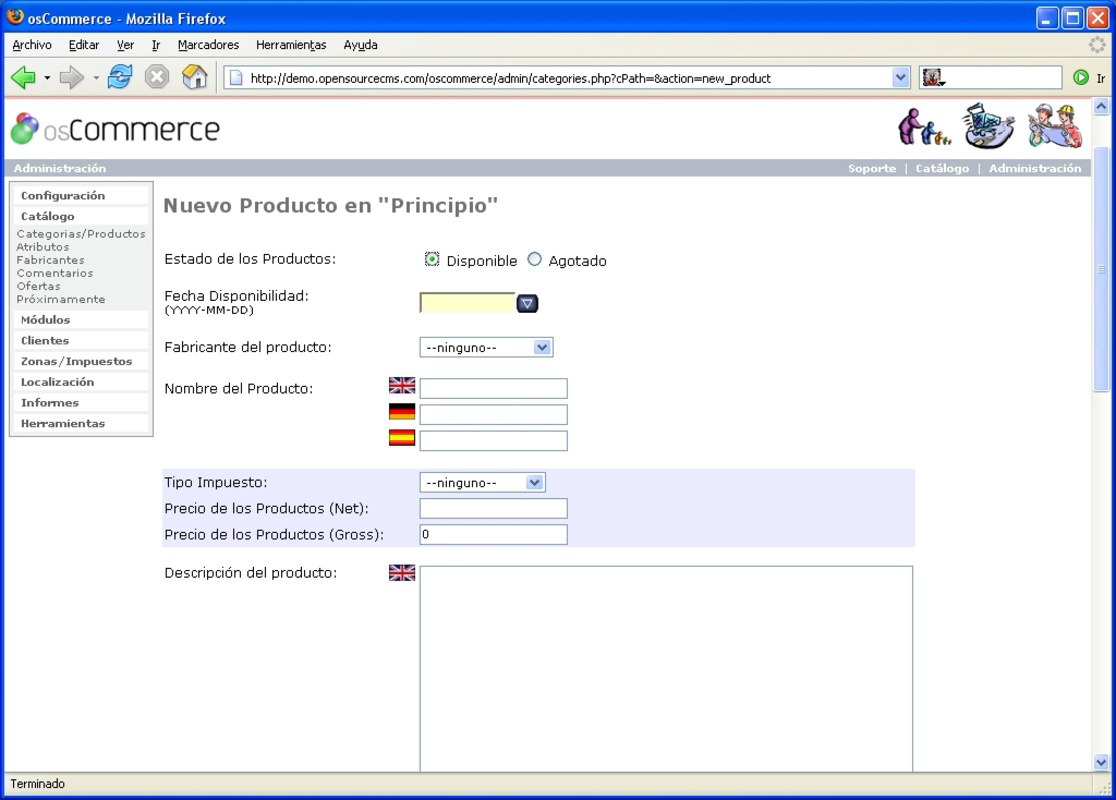Click the German flag beside product name
This screenshot has height=800, width=1116.
click(402, 411)
